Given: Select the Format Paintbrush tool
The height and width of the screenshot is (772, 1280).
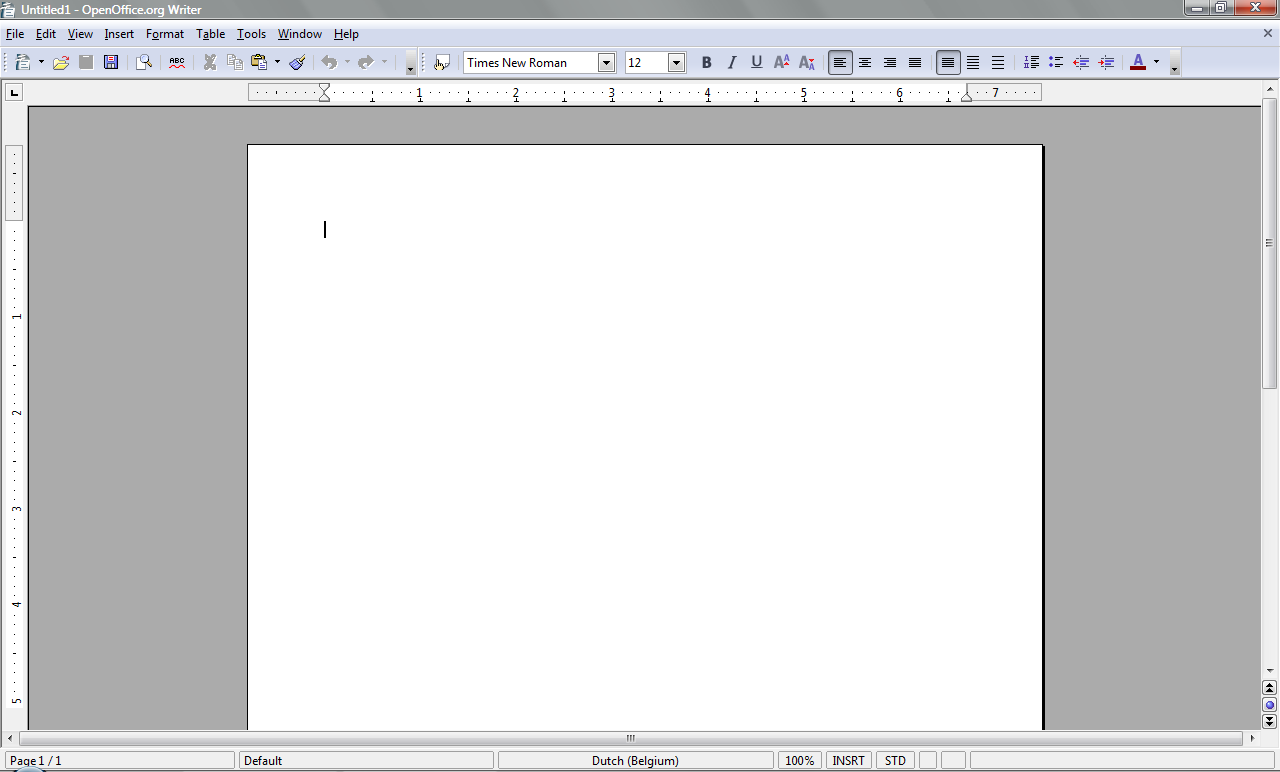Looking at the screenshot, I should [297, 63].
